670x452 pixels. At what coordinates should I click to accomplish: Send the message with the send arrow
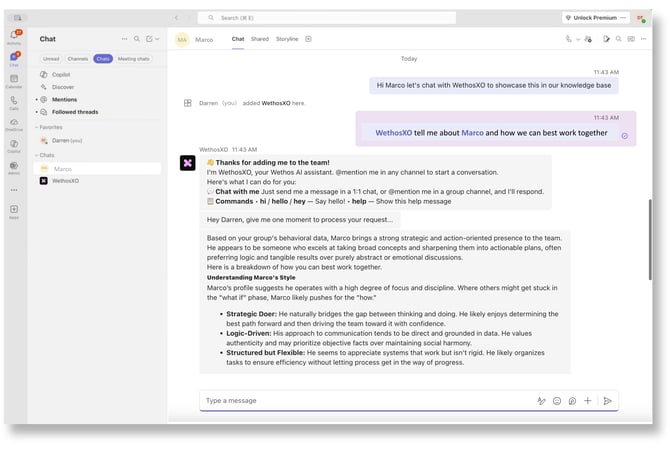pyautogui.click(x=606, y=400)
